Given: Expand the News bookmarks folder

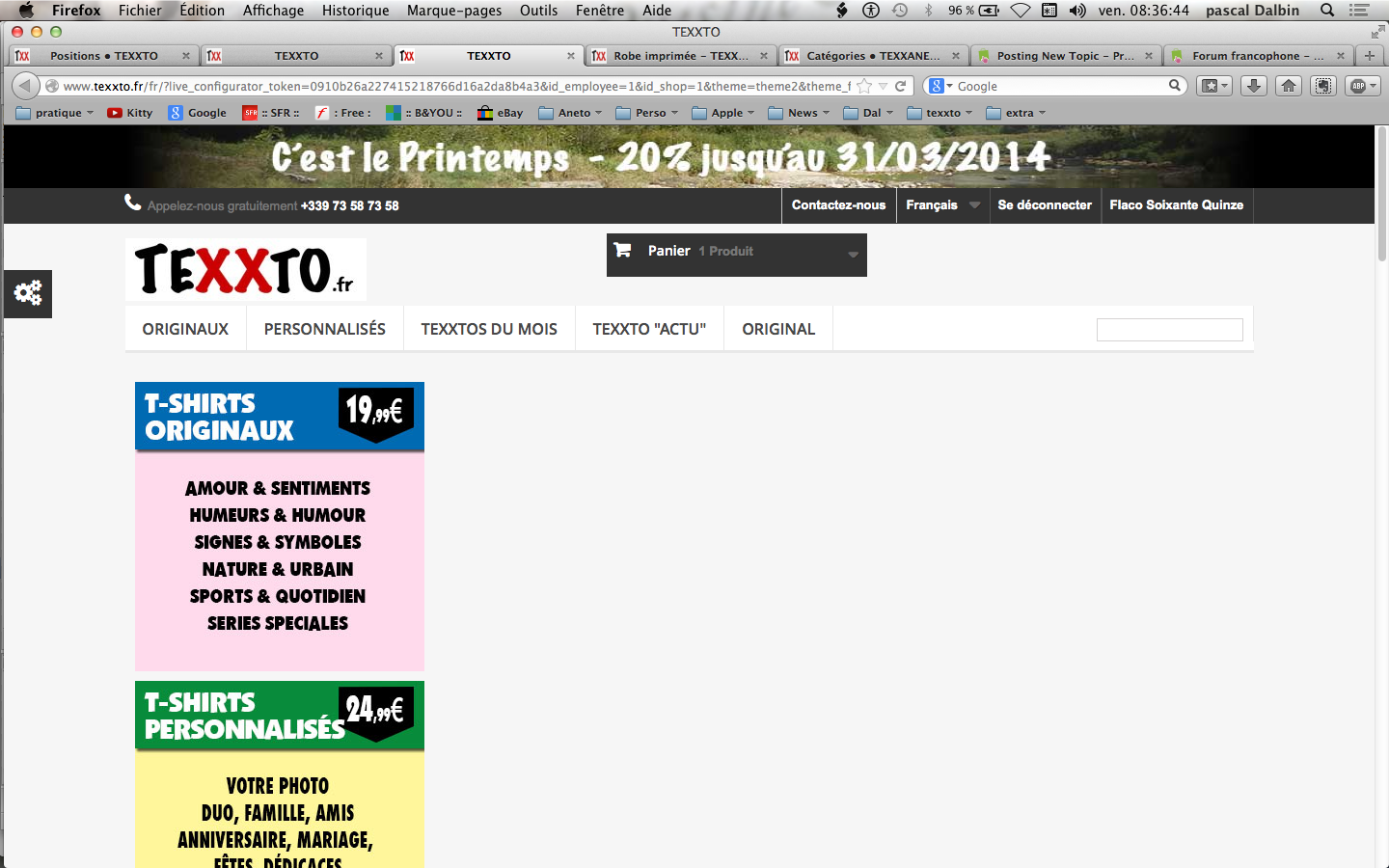Looking at the screenshot, I should pyautogui.click(x=799, y=113).
